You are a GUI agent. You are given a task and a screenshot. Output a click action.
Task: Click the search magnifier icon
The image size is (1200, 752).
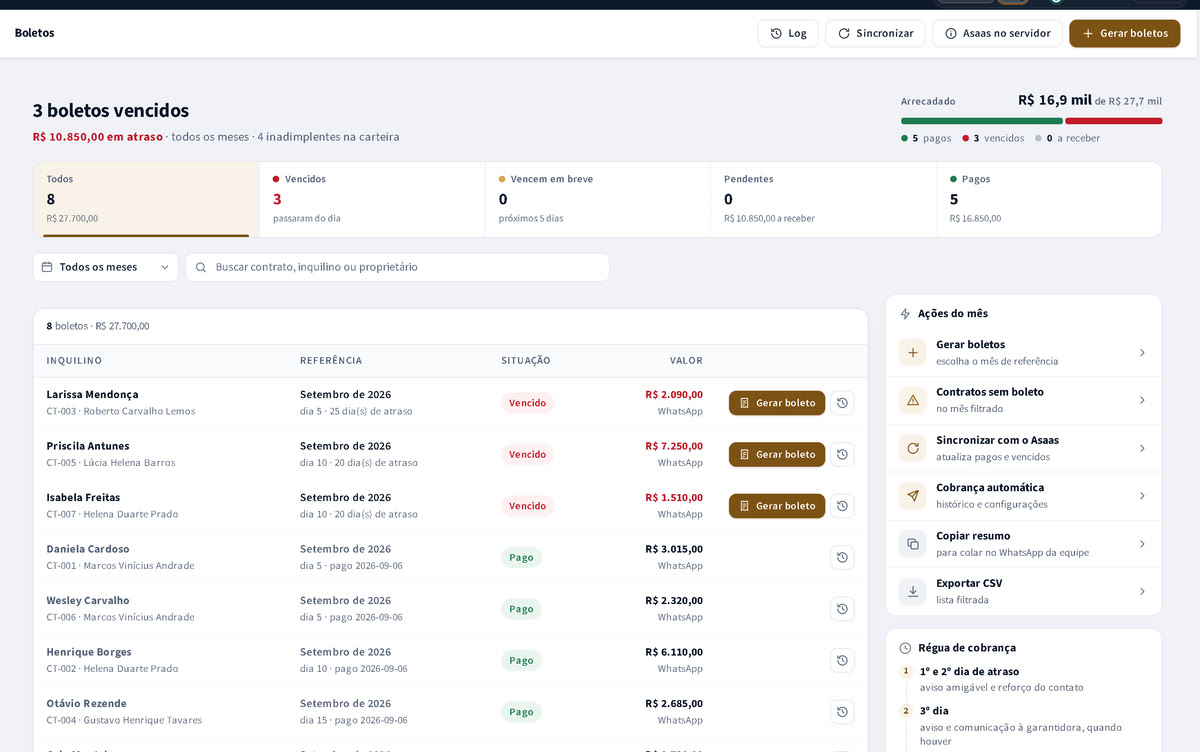[201, 268]
